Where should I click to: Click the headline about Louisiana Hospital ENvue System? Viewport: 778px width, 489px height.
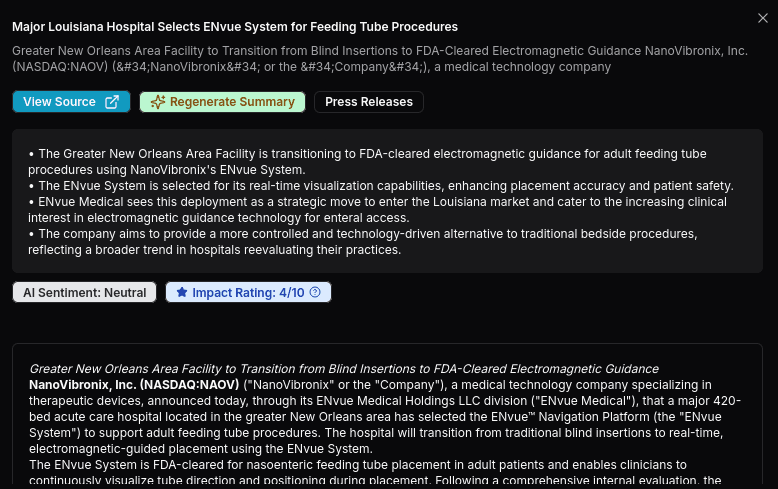pyautogui.click(x=235, y=27)
